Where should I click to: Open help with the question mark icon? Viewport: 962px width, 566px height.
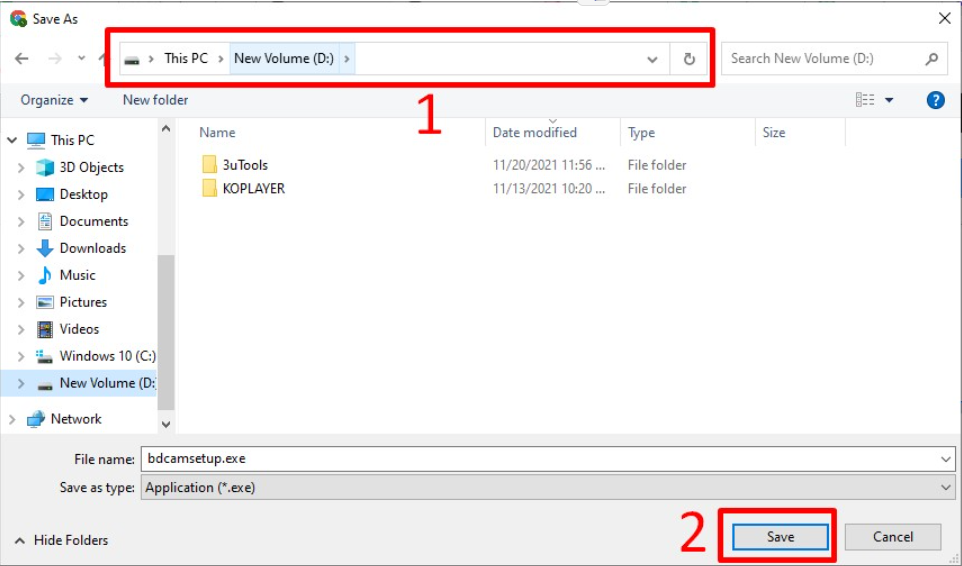coord(935,100)
